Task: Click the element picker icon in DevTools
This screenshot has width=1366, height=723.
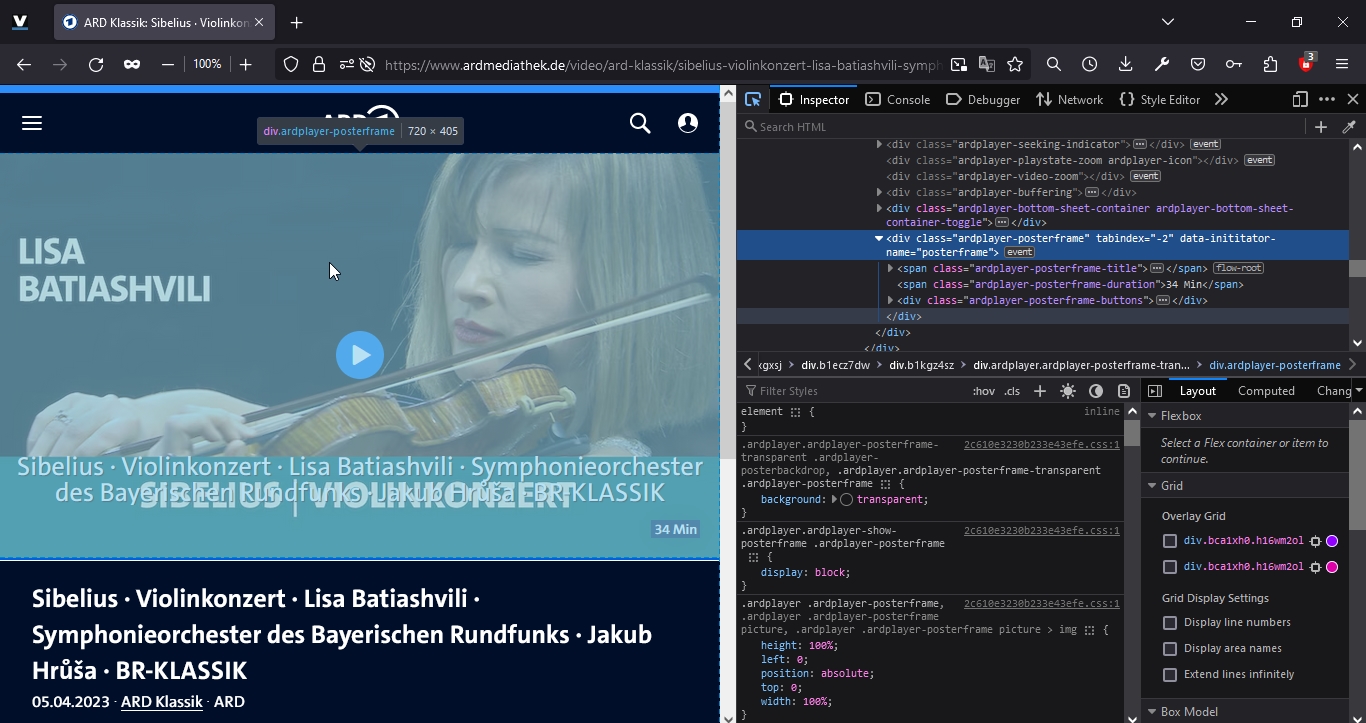Action: (x=753, y=99)
